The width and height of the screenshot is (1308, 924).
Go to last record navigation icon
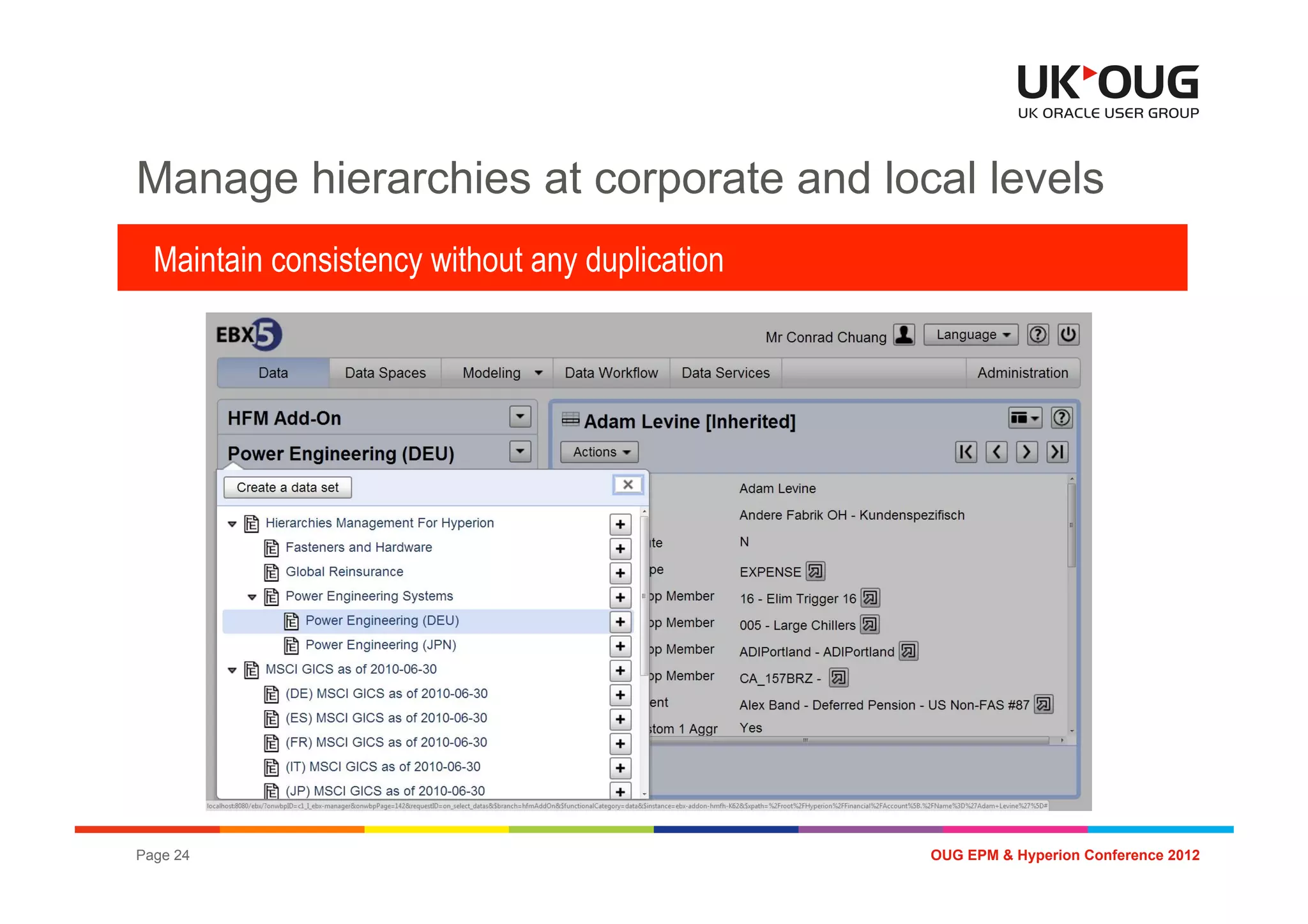tap(1058, 452)
